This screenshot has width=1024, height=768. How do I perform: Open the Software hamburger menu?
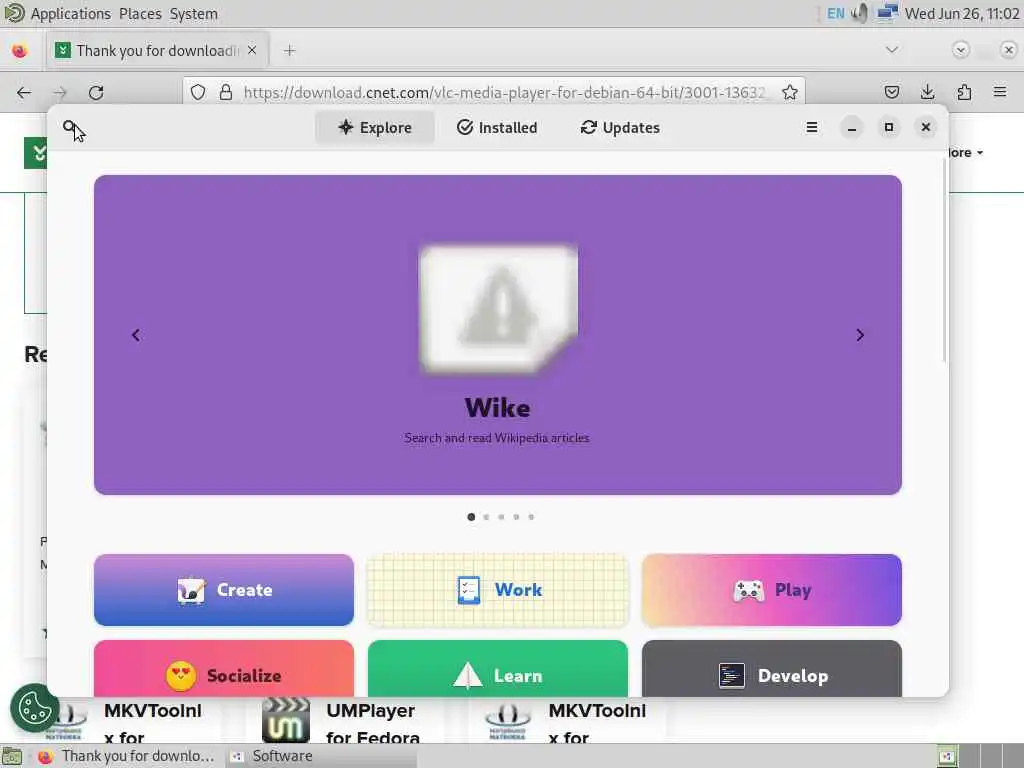tap(812, 127)
